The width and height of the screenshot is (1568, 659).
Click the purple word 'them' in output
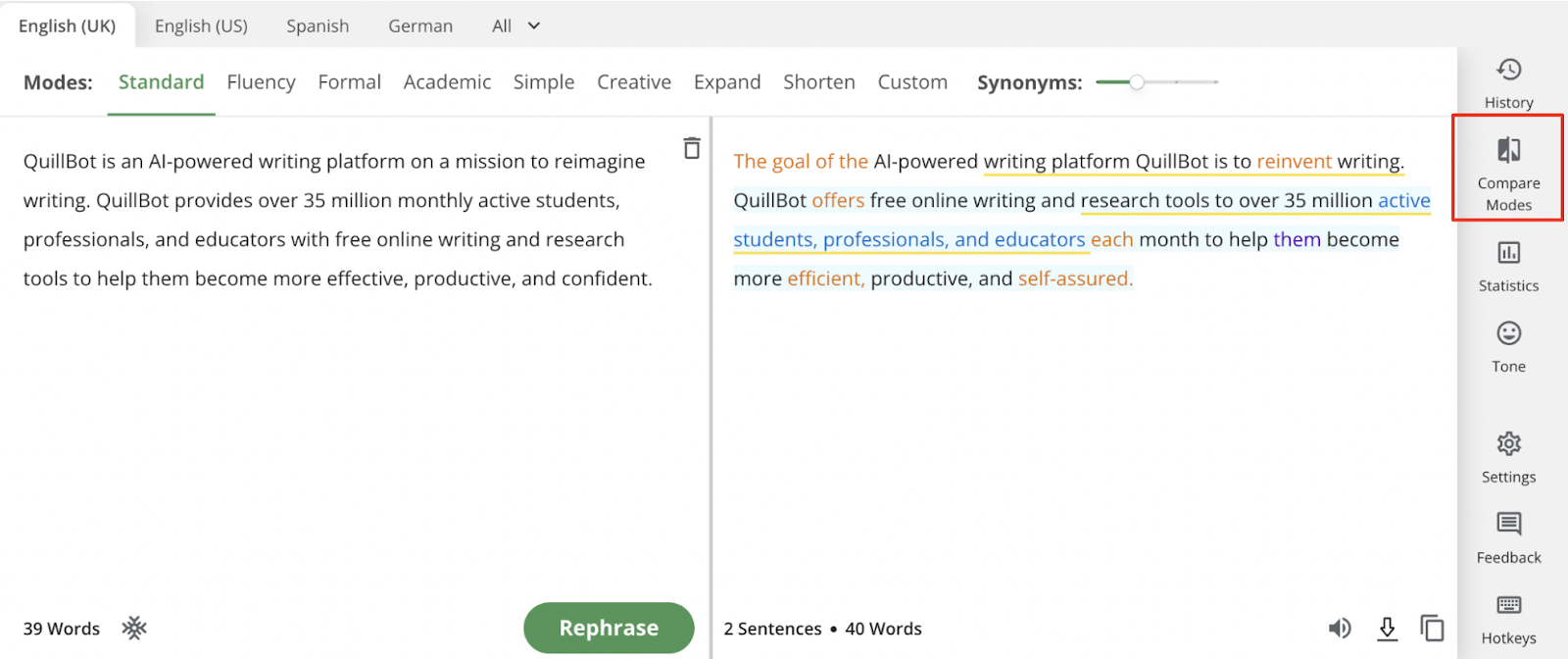point(1297,239)
